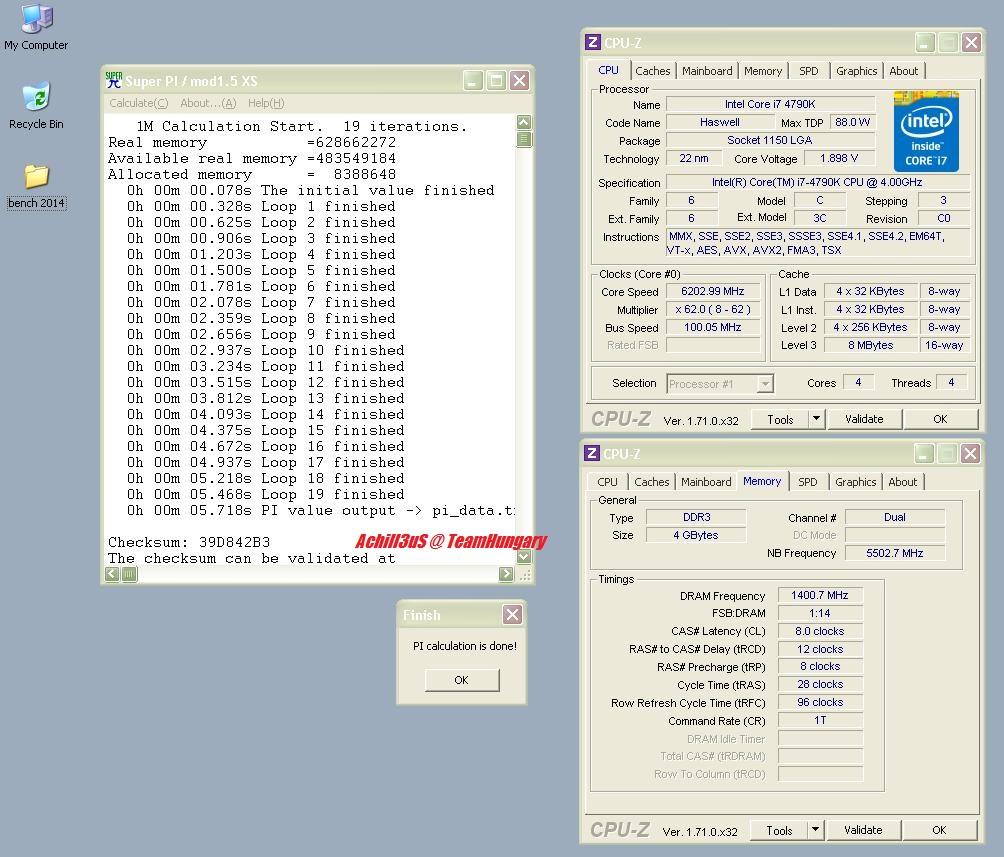This screenshot has height=857, width=1004.
Task: Switch to Mainboard tab in upper CPU-Z
Action: pos(707,71)
